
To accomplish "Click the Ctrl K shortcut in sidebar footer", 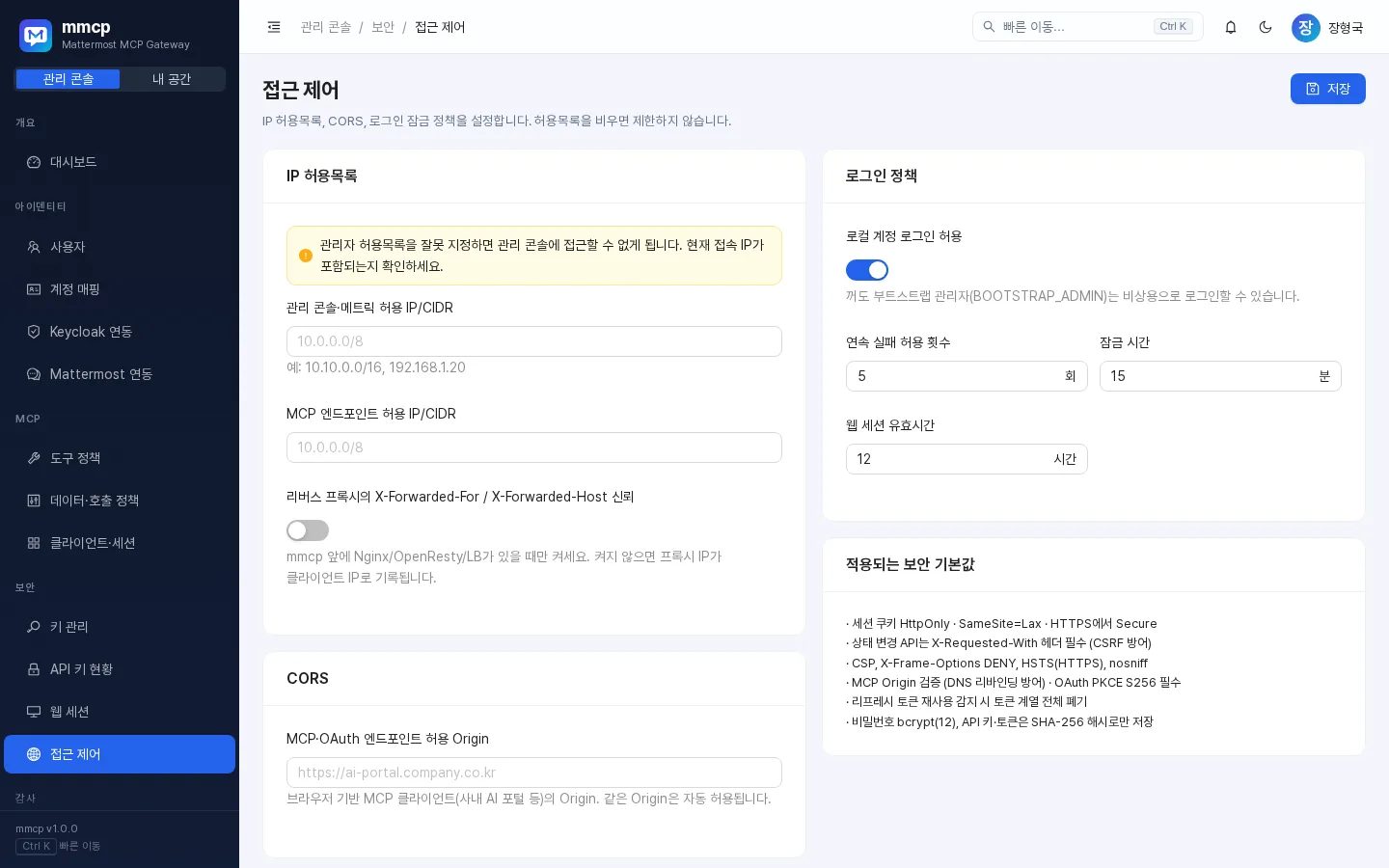I will [x=36, y=846].
